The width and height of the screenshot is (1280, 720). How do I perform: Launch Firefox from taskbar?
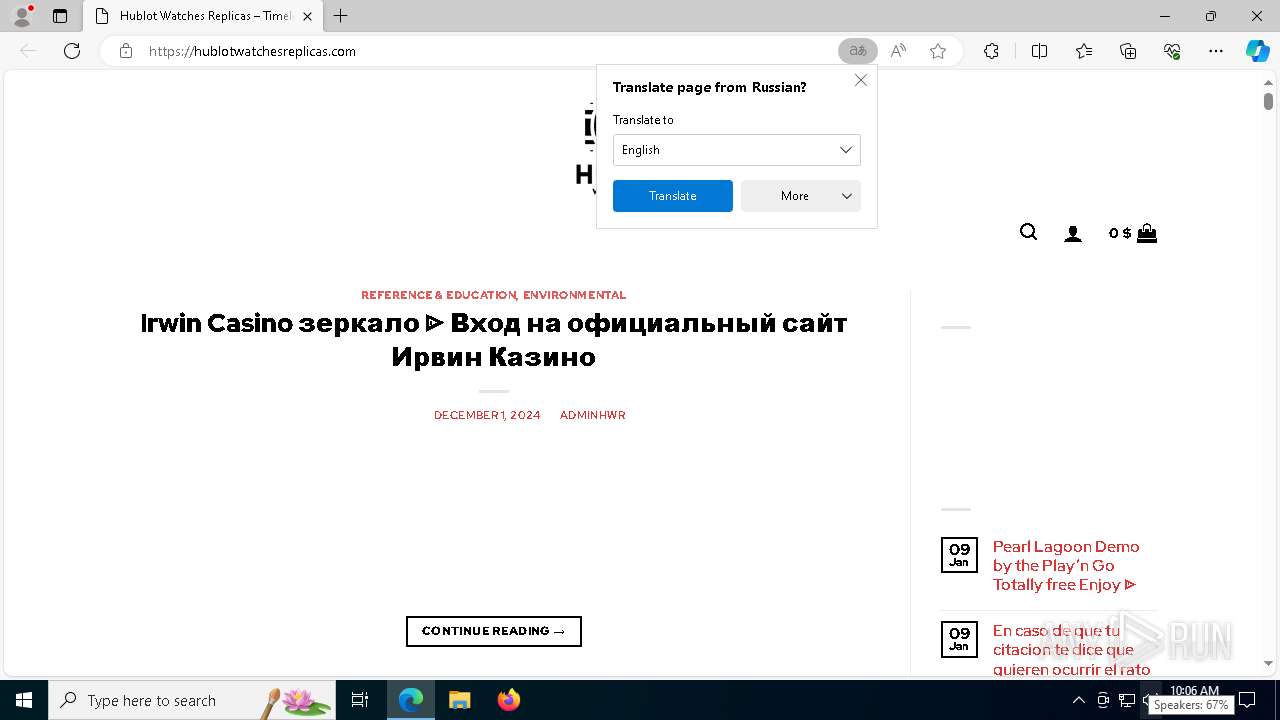[x=509, y=700]
